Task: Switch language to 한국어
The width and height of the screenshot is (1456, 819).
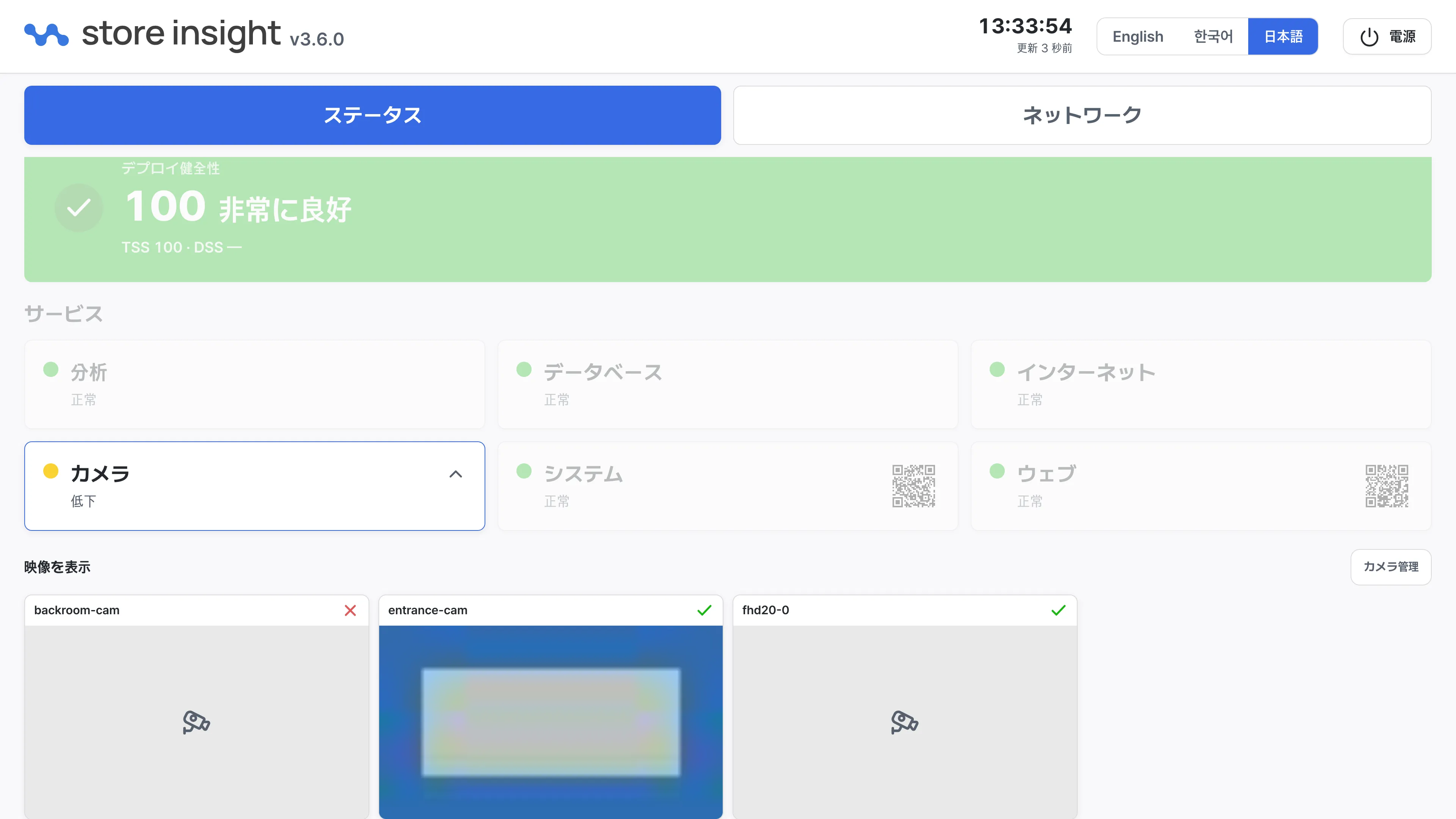Action: point(1213,37)
